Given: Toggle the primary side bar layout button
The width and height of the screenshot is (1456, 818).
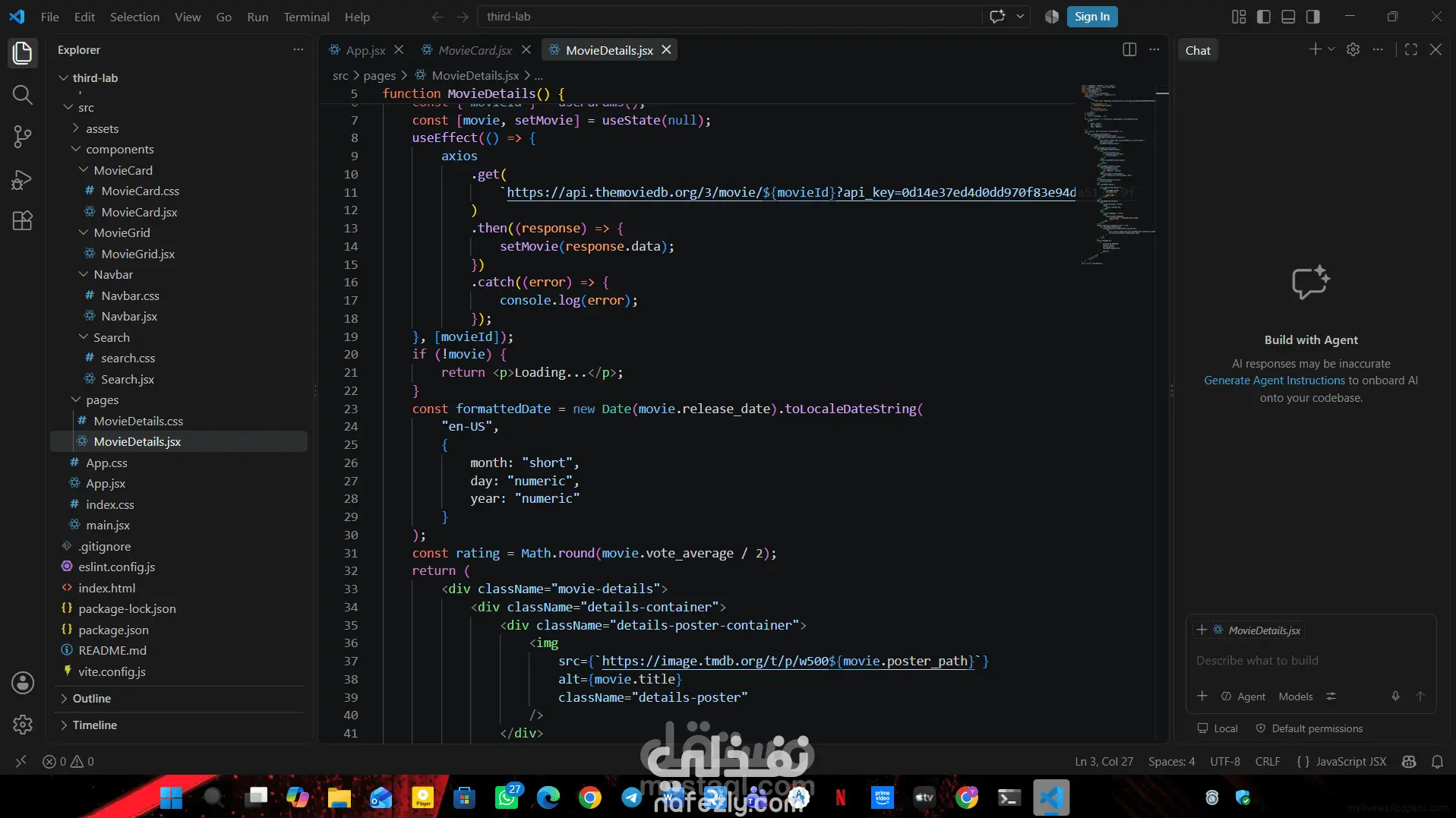Looking at the screenshot, I should coord(1264,17).
